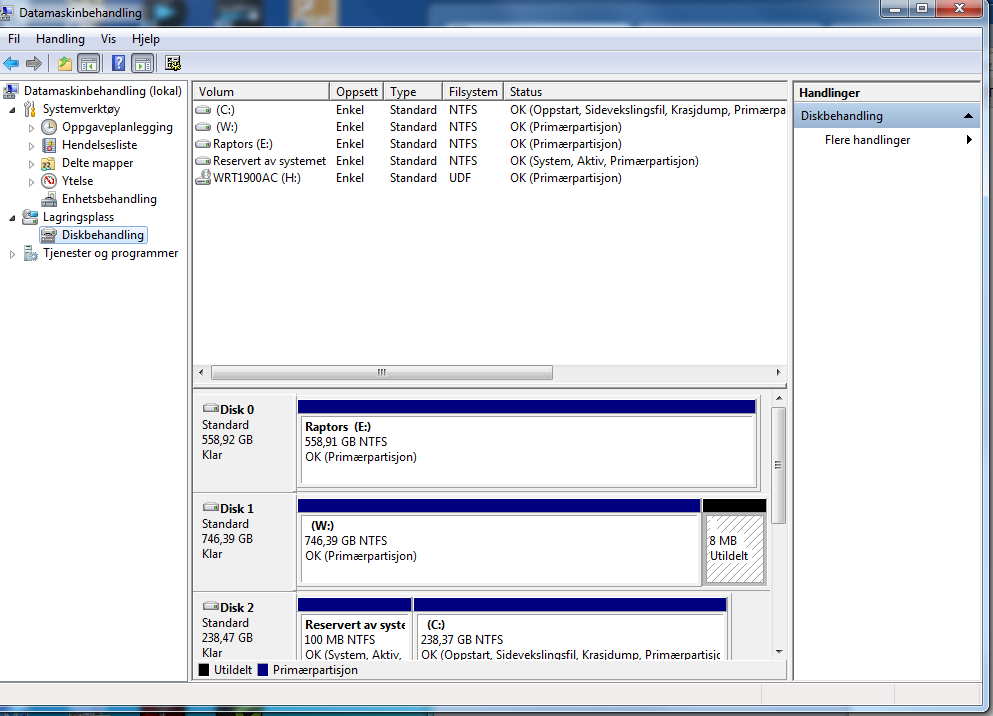Click the Lagringsplass storage icon
Screen dimensions: 993x716
pyautogui.click(x=30, y=217)
